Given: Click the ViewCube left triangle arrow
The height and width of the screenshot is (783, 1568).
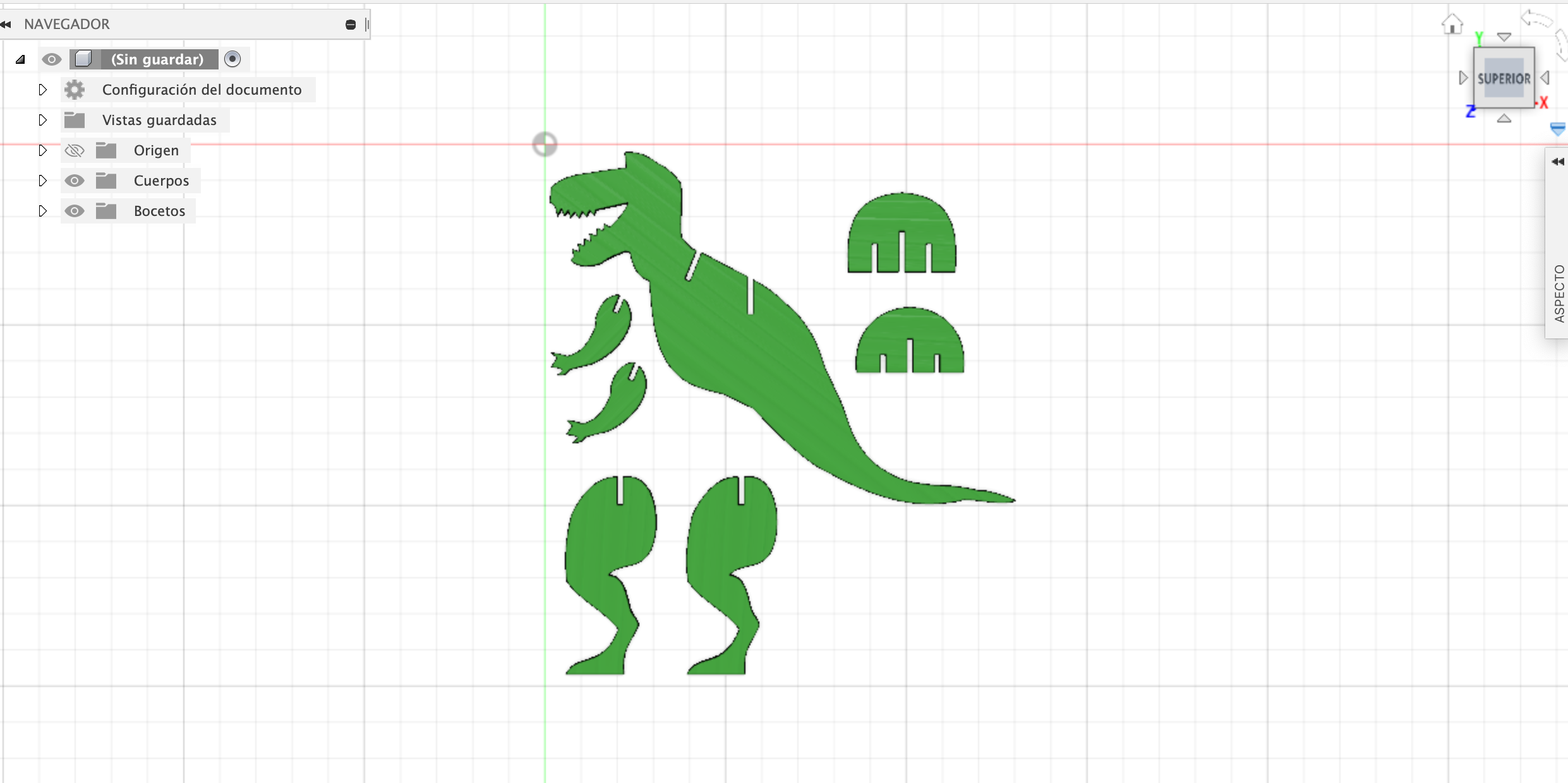Looking at the screenshot, I should coord(1462,78).
